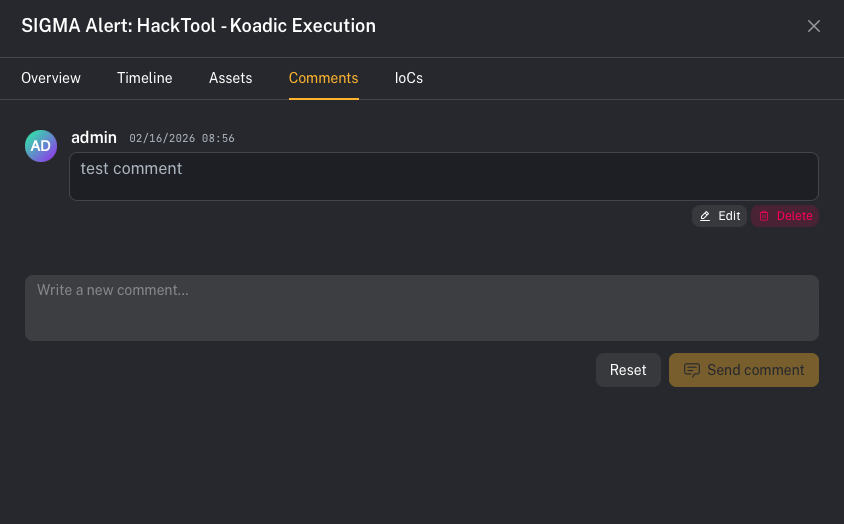Show the IoCs tab
Screen dimensions: 844x524
[x=409, y=78]
